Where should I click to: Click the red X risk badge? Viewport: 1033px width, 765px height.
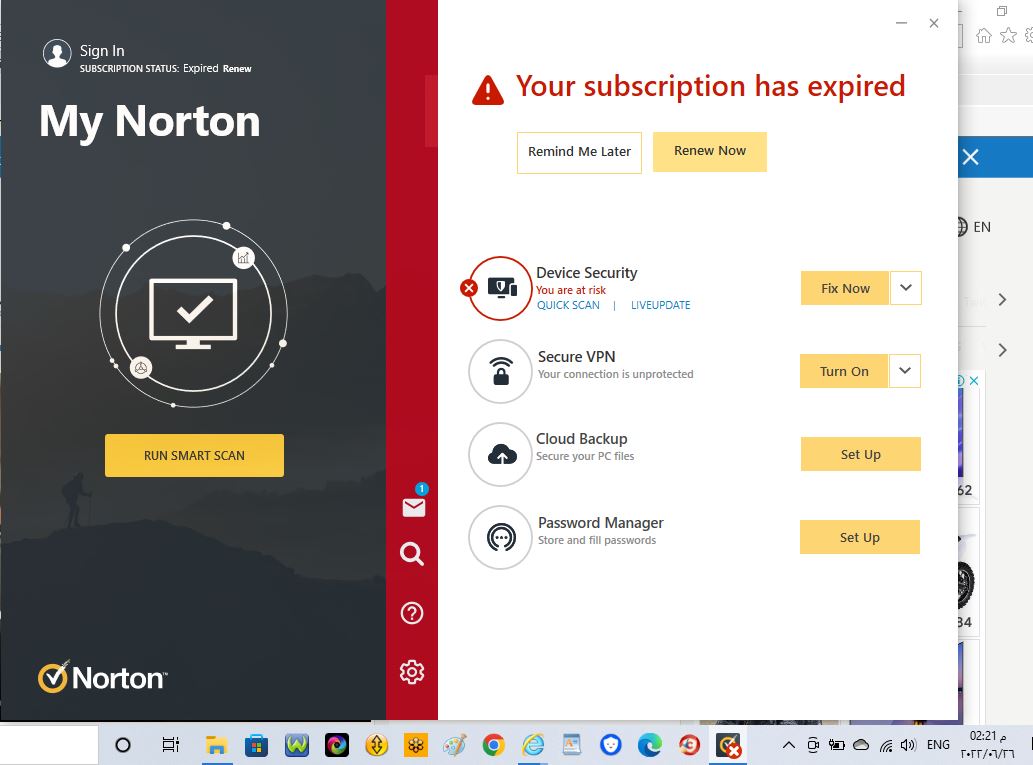click(468, 288)
